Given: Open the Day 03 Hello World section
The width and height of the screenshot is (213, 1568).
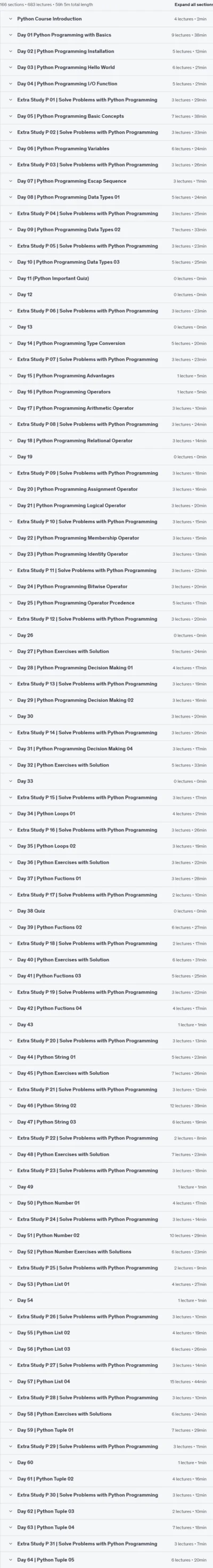Looking at the screenshot, I should click(106, 68).
